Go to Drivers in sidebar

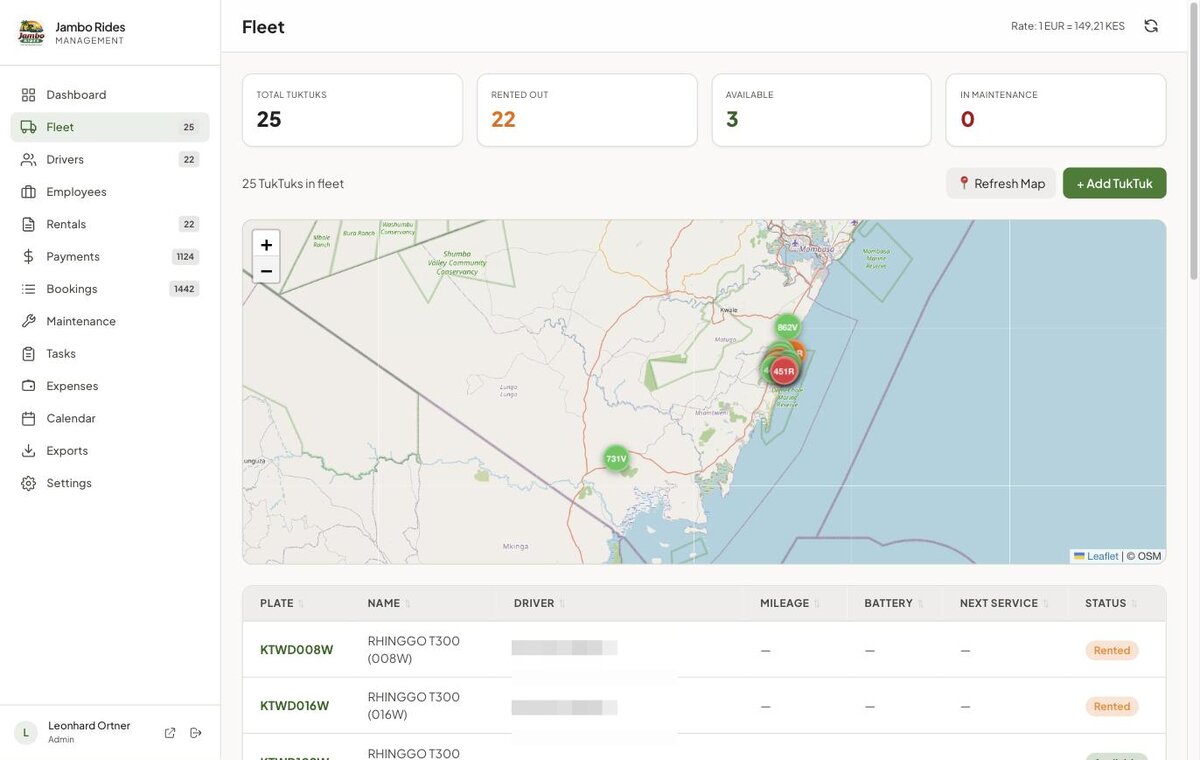(110, 159)
